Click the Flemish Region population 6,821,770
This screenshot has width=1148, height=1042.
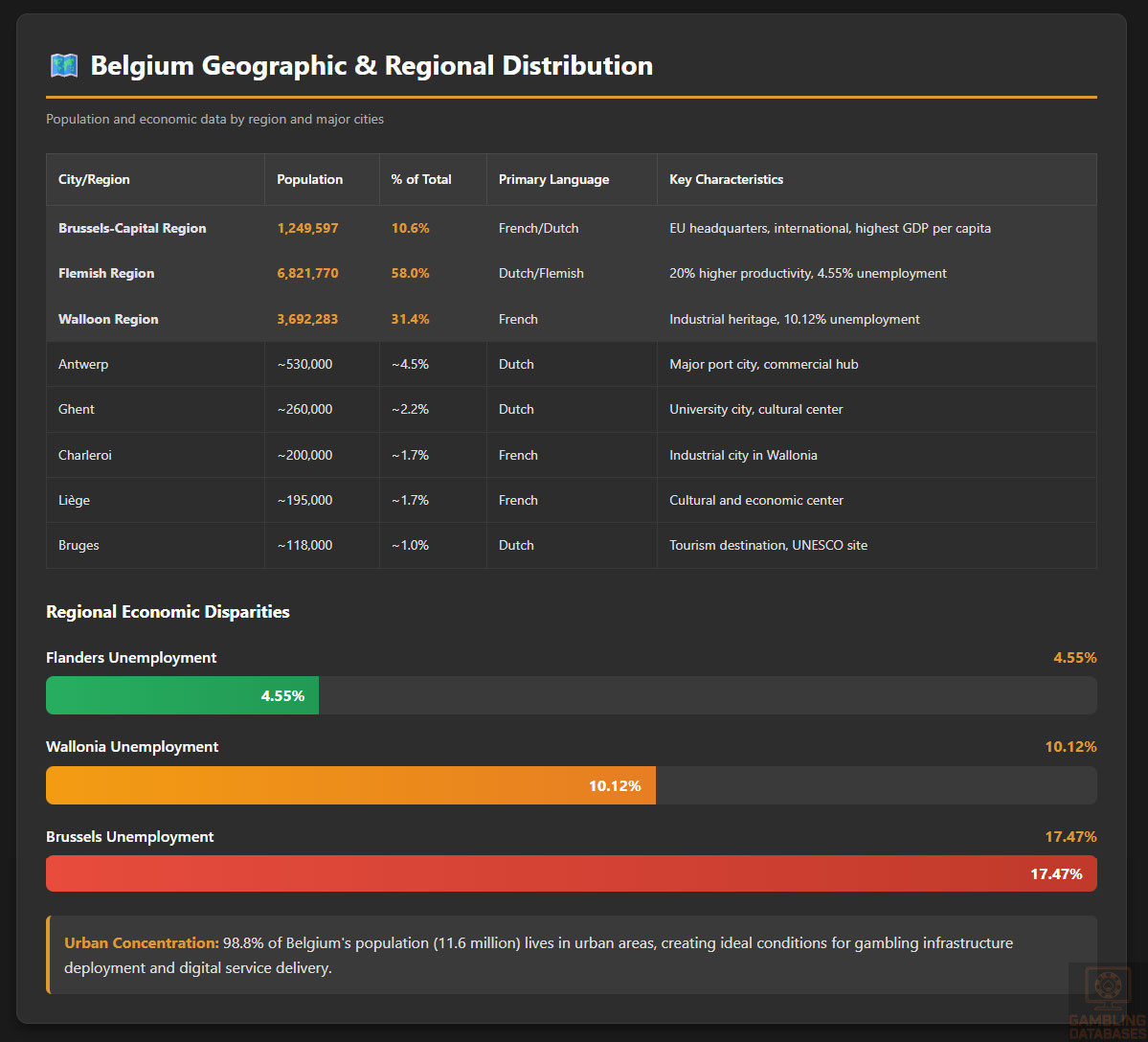tap(307, 273)
